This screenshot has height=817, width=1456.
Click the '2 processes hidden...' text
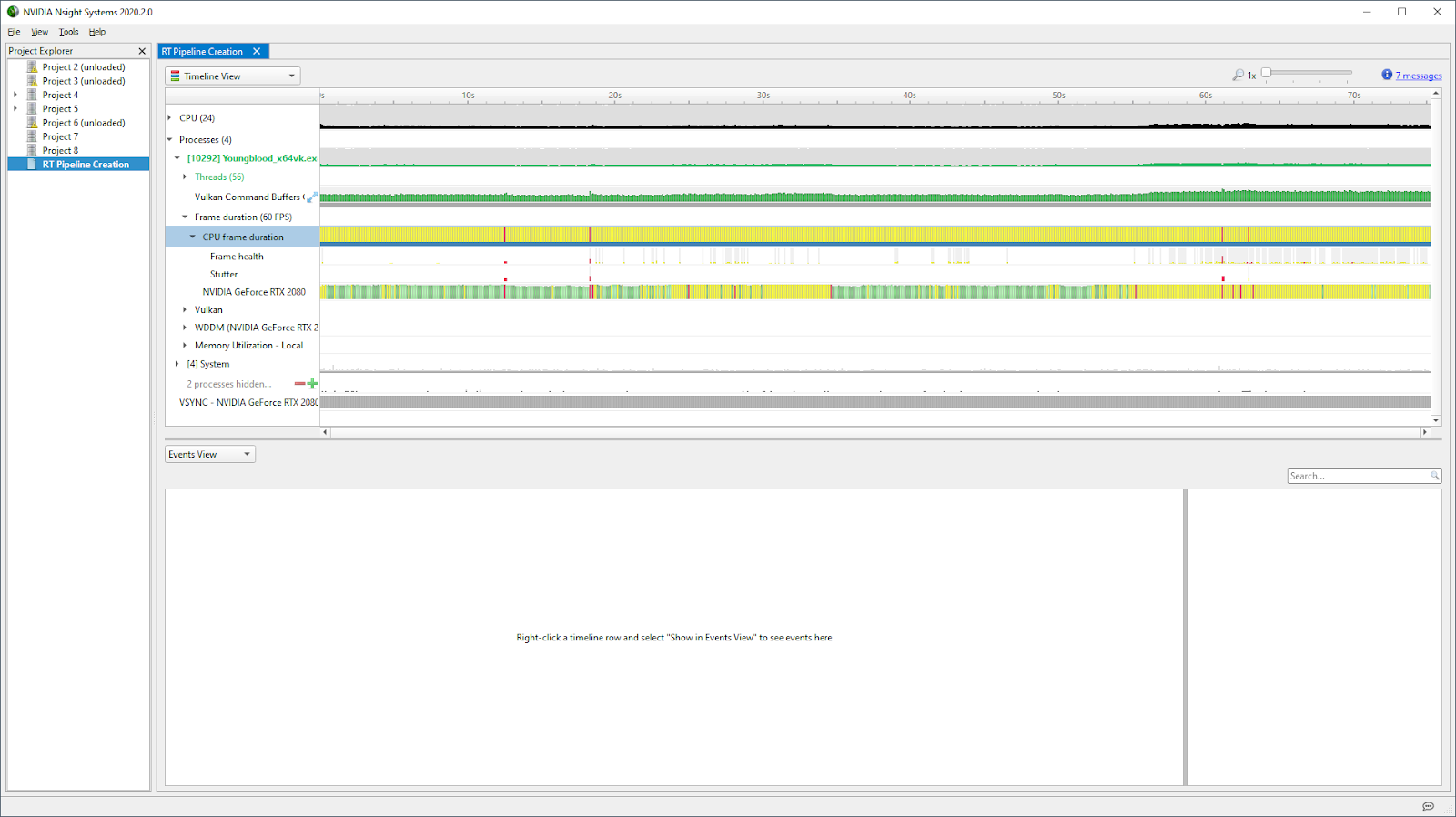(228, 384)
